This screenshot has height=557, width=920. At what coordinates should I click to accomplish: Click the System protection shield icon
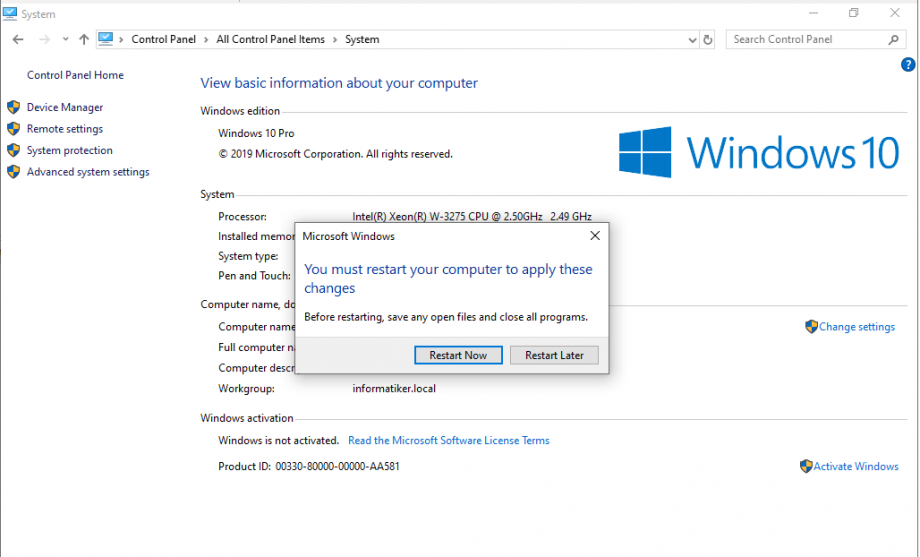pyautogui.click(x=13, y=150)
